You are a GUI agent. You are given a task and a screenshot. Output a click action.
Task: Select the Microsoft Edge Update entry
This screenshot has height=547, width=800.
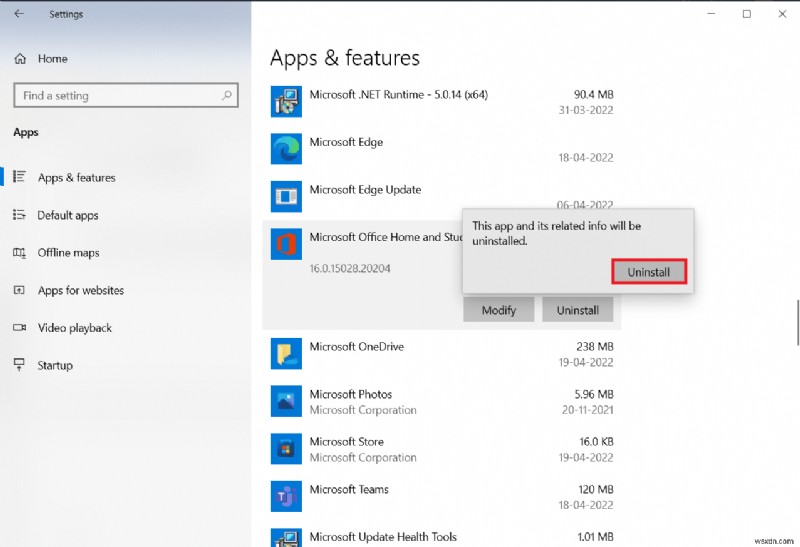point(442,196)
